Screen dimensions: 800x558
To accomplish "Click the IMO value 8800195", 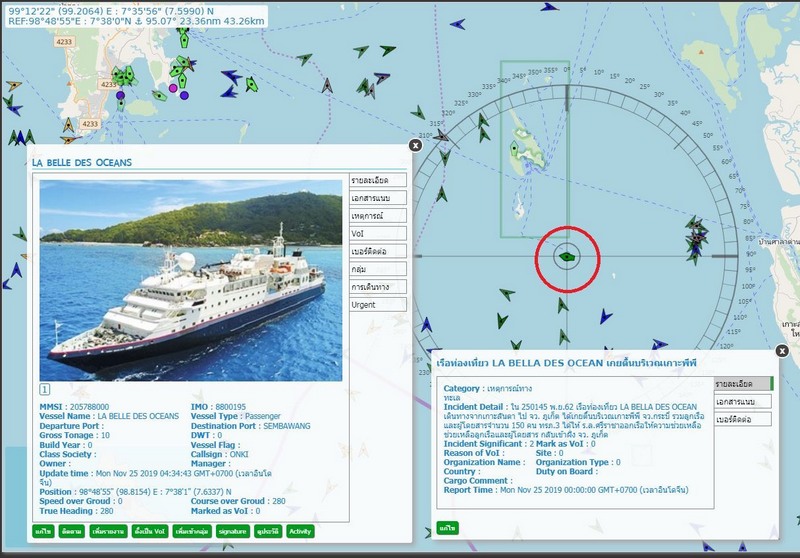I will click(230, 407).
